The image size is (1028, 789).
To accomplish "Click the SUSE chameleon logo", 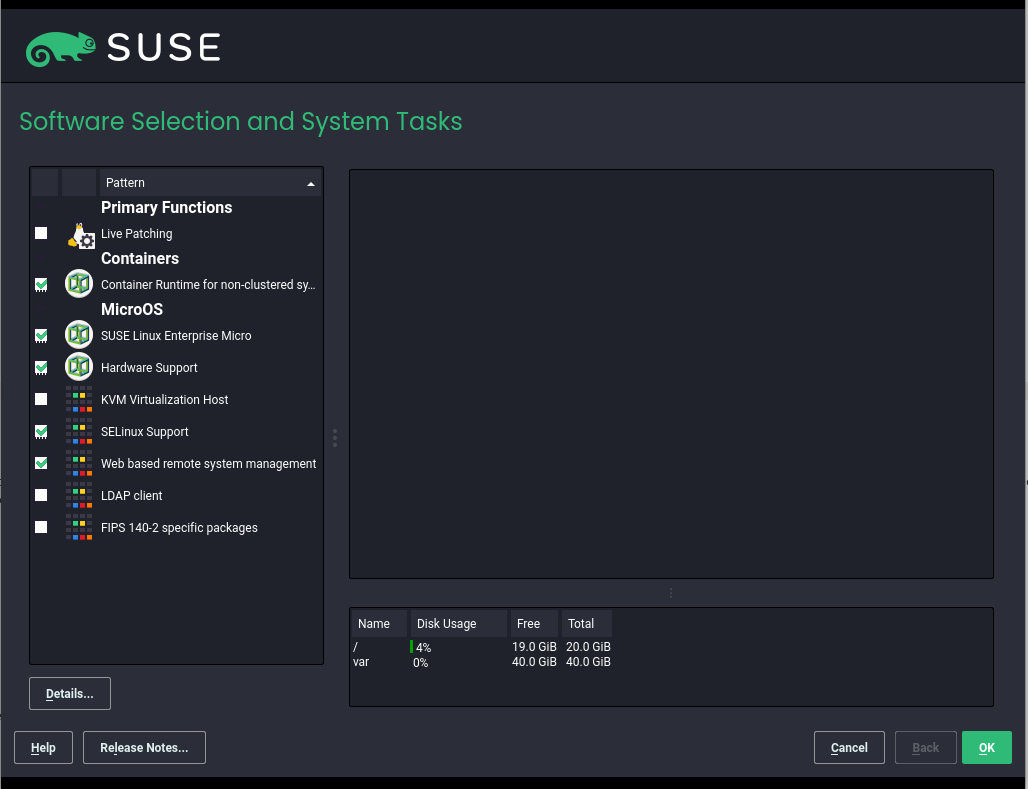I will click(x=60, y=45).
